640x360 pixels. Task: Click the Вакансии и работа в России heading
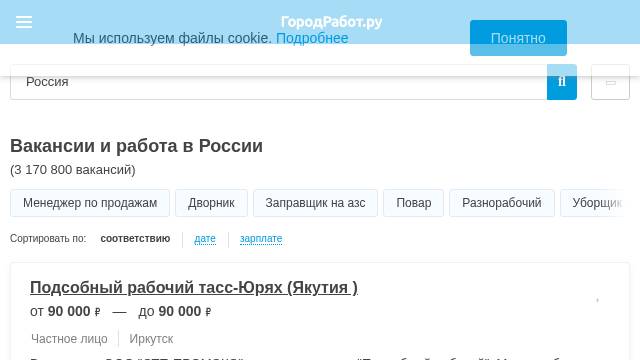coord(136,146)
